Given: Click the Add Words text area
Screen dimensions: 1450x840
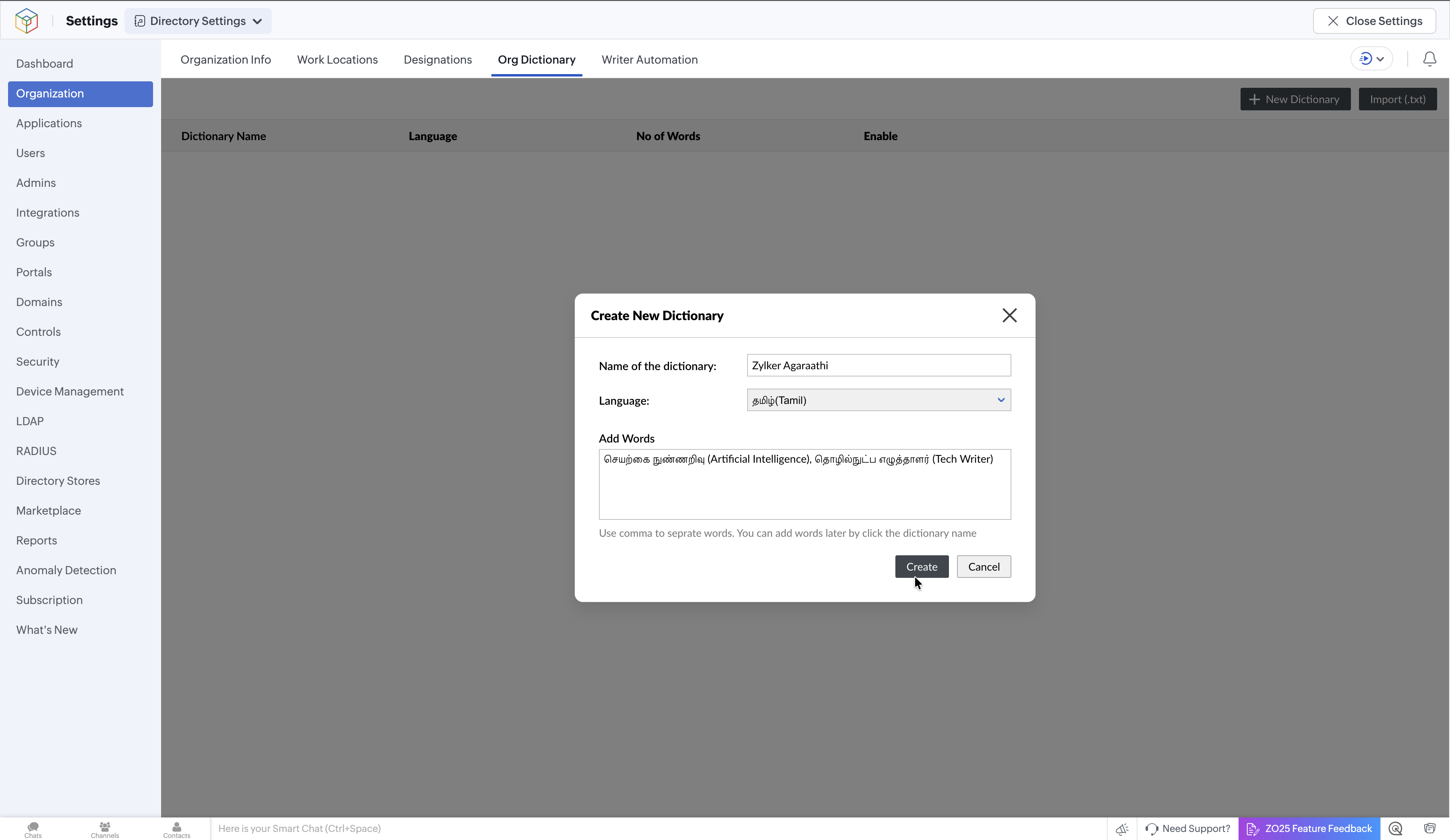Looking at the screenshot, I should pos(804,484).
